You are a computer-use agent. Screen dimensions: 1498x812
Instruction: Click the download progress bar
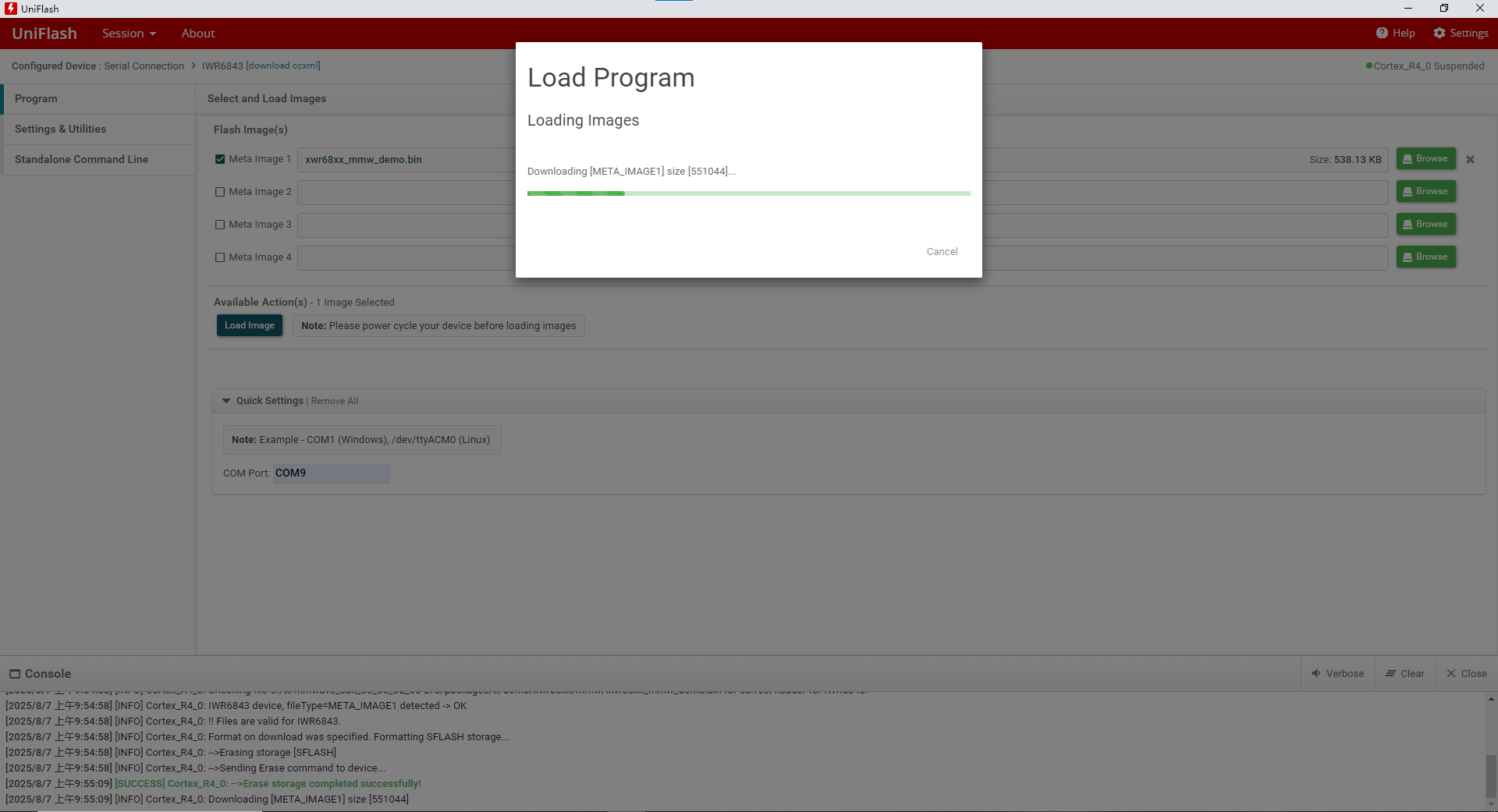click(x=749, y=193)
